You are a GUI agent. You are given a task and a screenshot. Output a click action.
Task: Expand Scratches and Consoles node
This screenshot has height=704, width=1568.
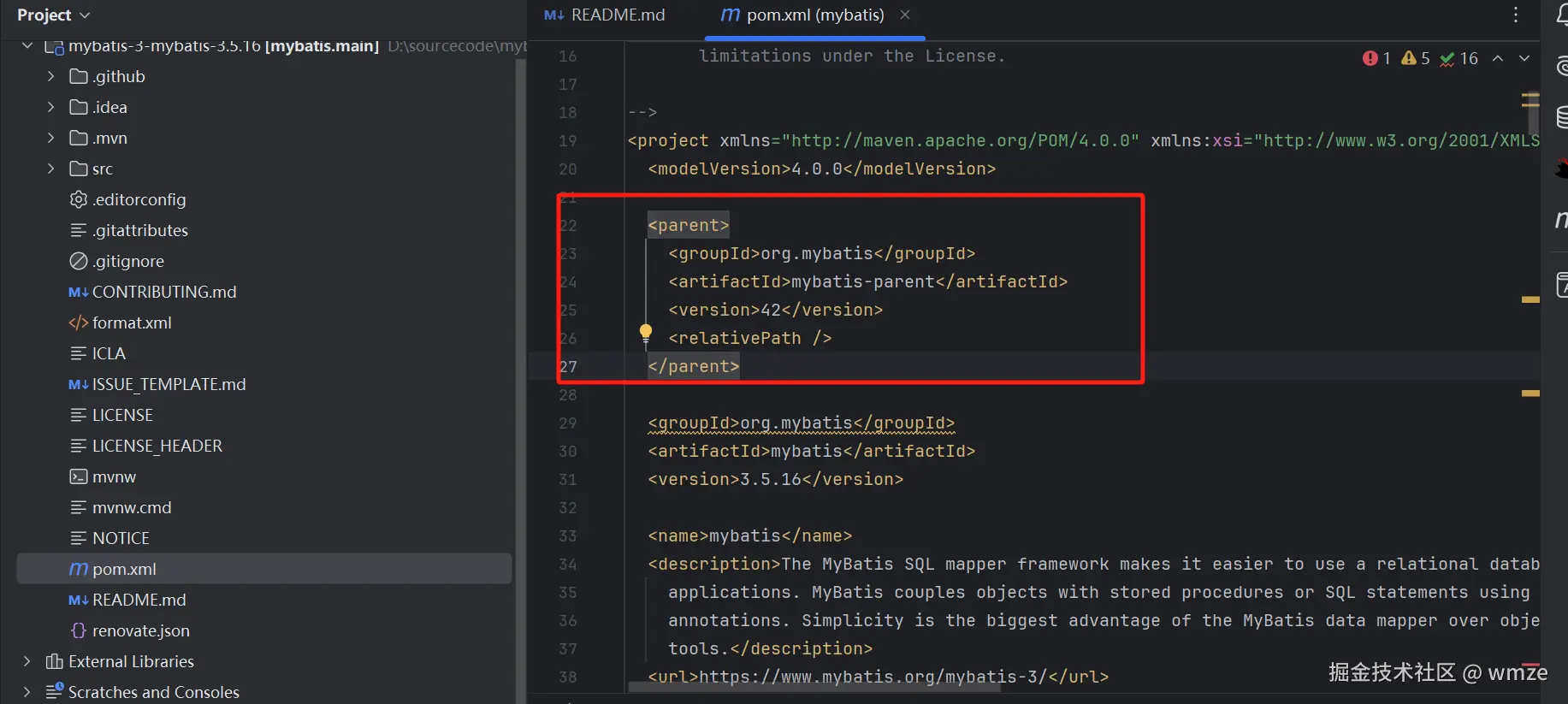[x=27, y=692]
